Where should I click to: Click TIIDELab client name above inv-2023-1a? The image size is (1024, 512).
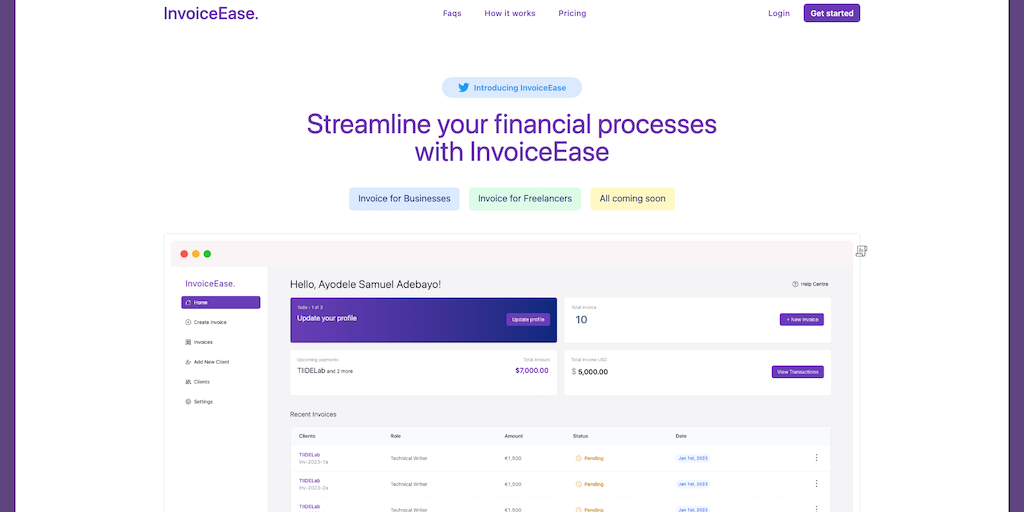click(310, 455)
